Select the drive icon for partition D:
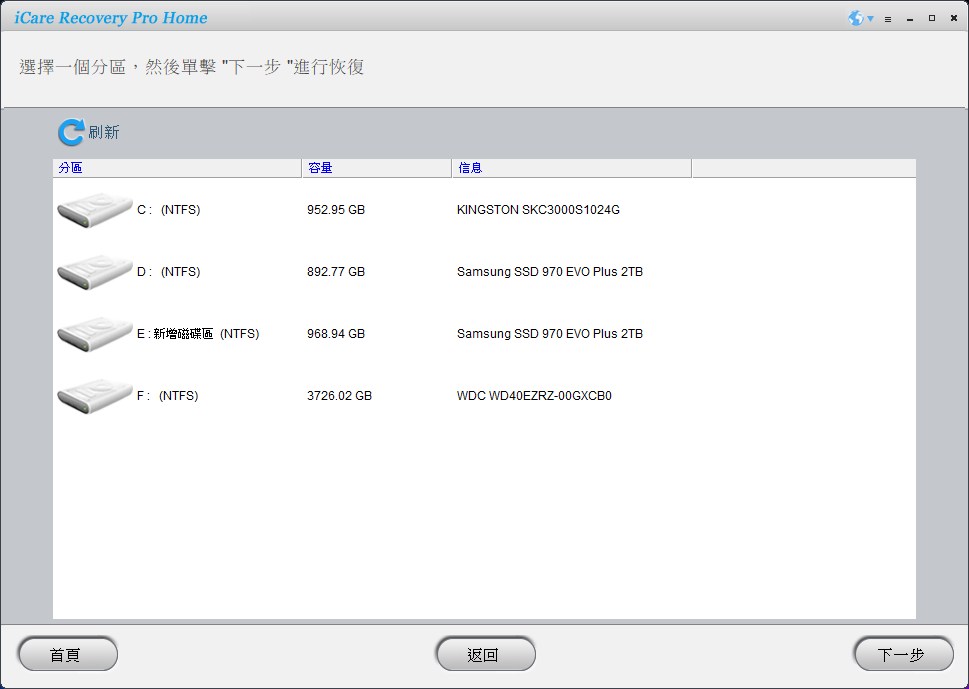The width and height of the screenshot is (969, 689). coord(95,272)
